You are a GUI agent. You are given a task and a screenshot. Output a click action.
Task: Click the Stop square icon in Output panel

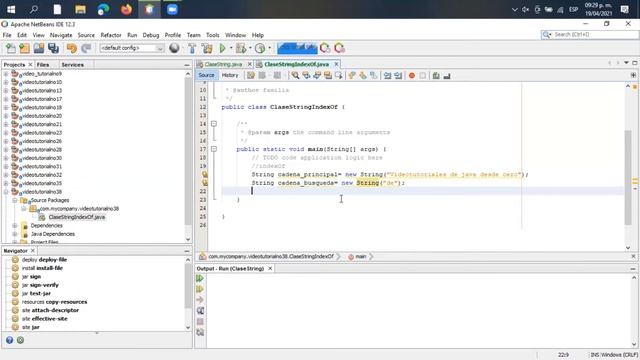pyautogui.click(x=200, y=322)
